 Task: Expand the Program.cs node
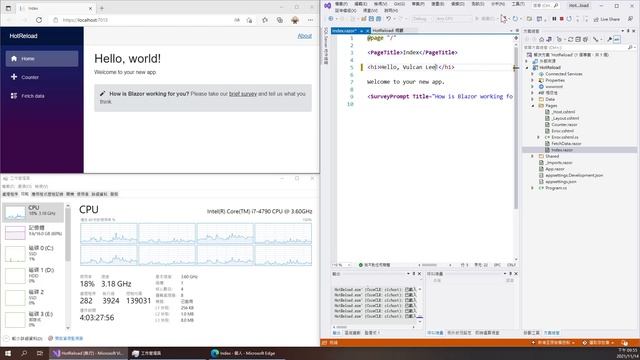pyautogui.click(x=532, y=188)
